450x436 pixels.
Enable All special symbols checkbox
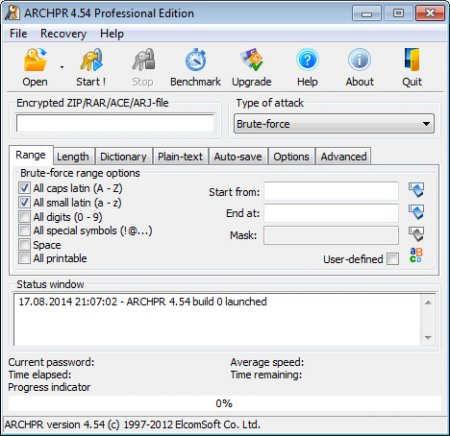pyautogui.click(x=24, y=230)
